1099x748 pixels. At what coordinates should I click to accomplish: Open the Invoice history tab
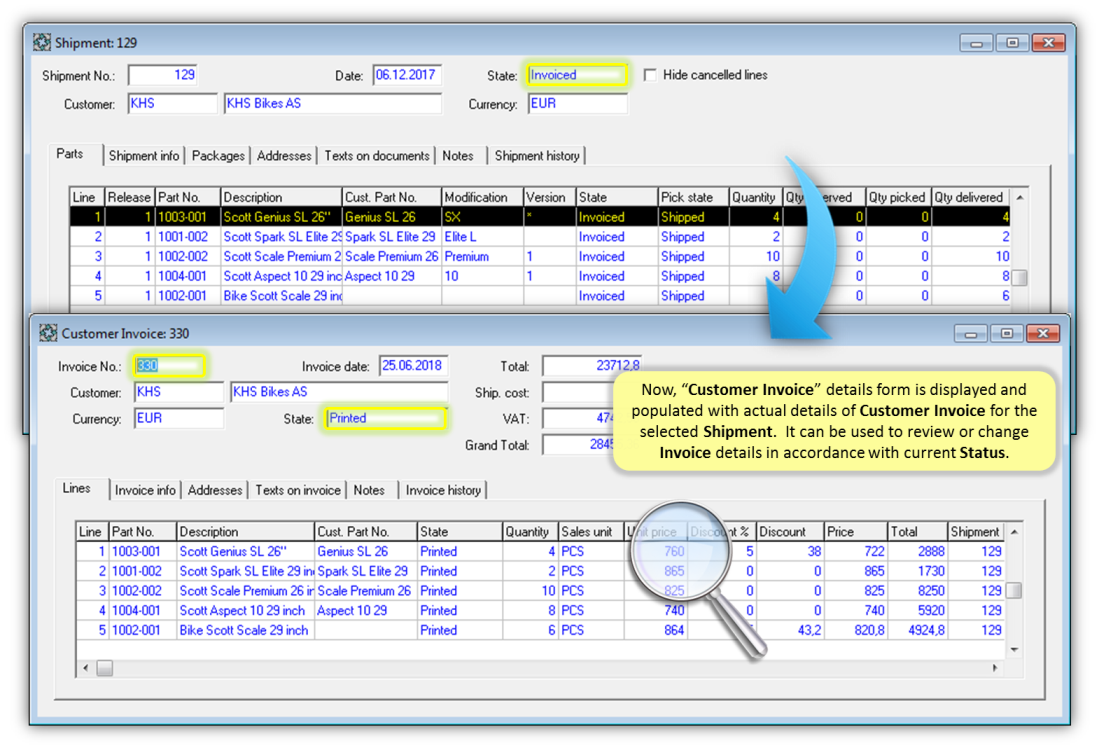(x=443, y=490)
